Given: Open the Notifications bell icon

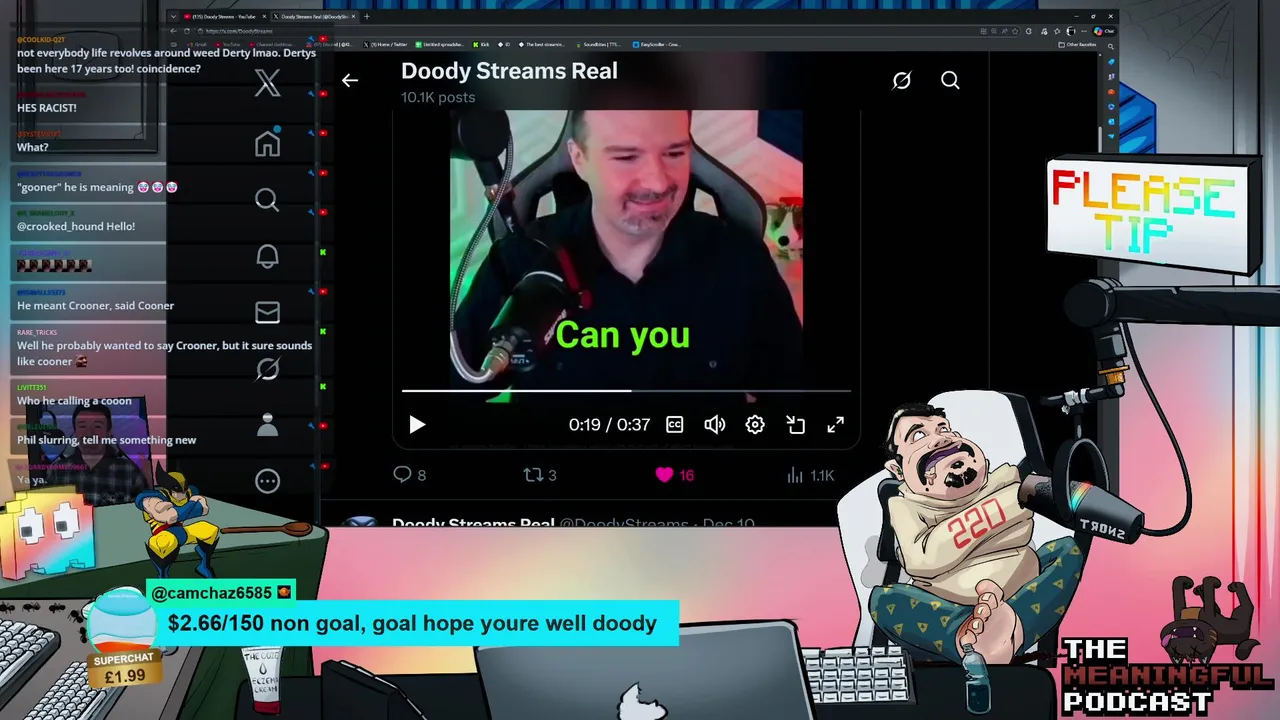Looking at the screenshot, I should coord(267,256).
